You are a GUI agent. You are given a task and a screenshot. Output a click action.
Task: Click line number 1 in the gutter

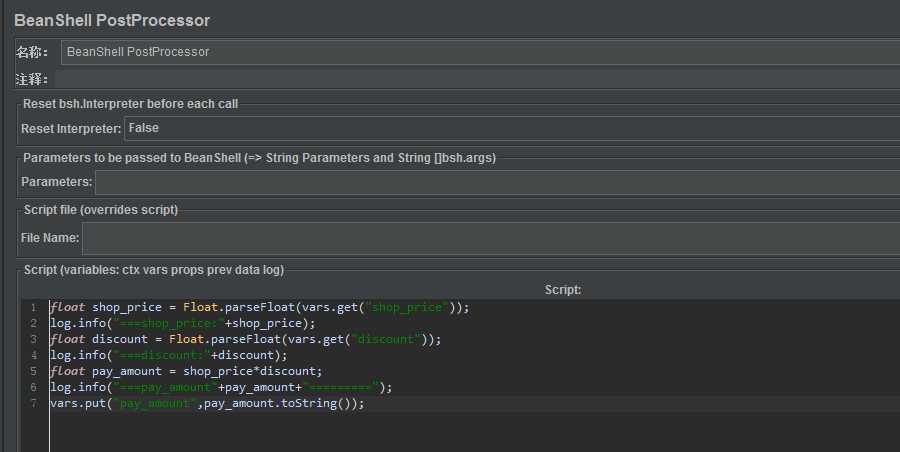(x=34, y=307)
